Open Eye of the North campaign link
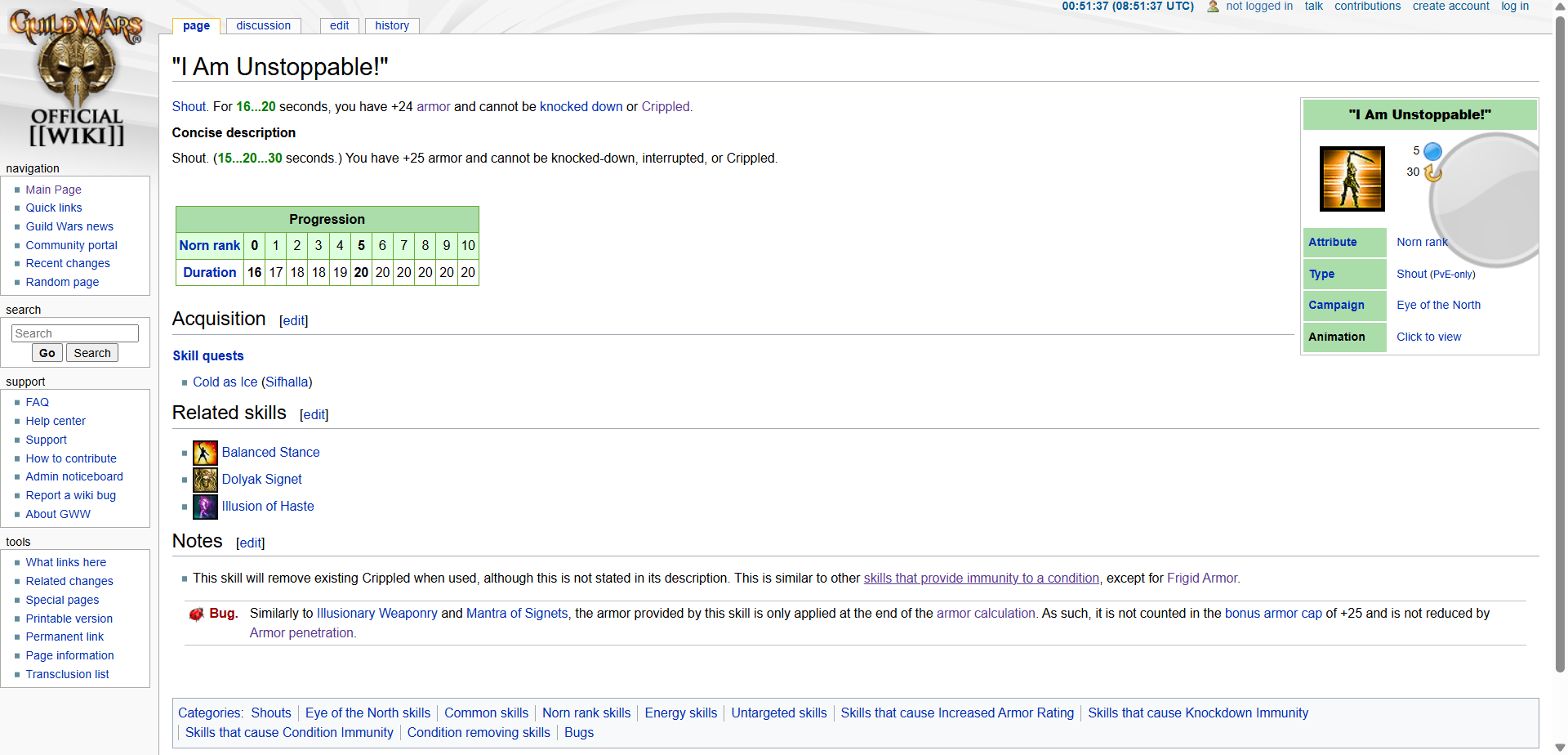1568x755 pixels. click(x=1438, y=305)
